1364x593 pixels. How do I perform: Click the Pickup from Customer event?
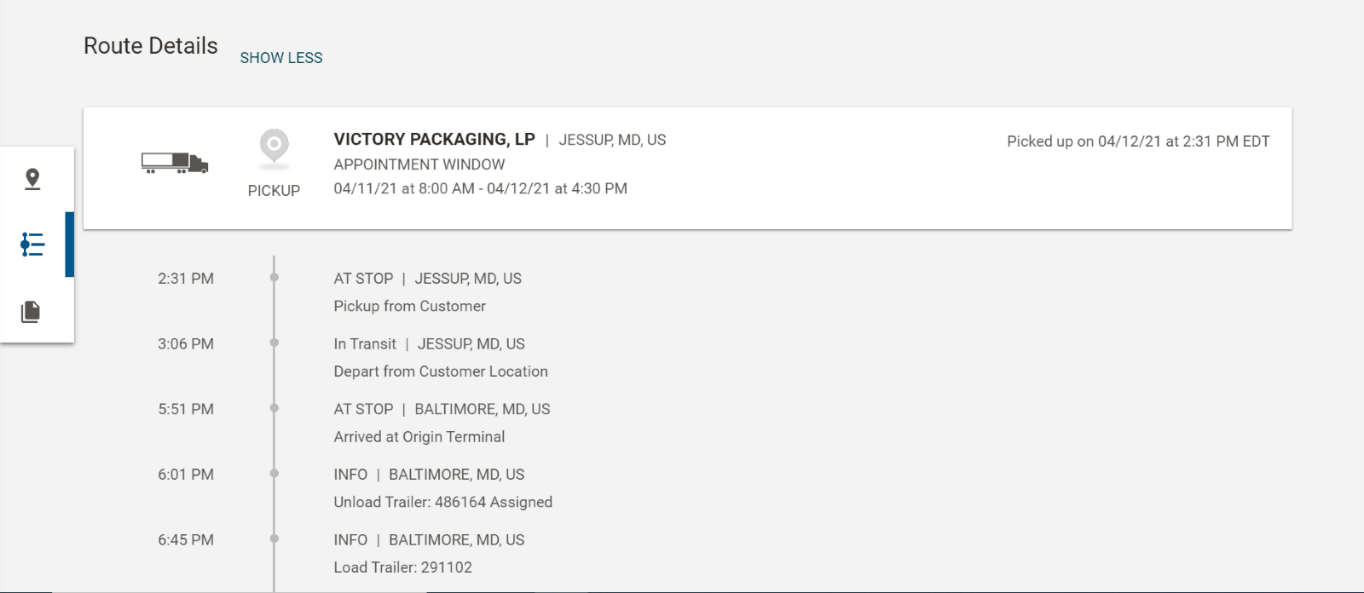pos(410,306)
